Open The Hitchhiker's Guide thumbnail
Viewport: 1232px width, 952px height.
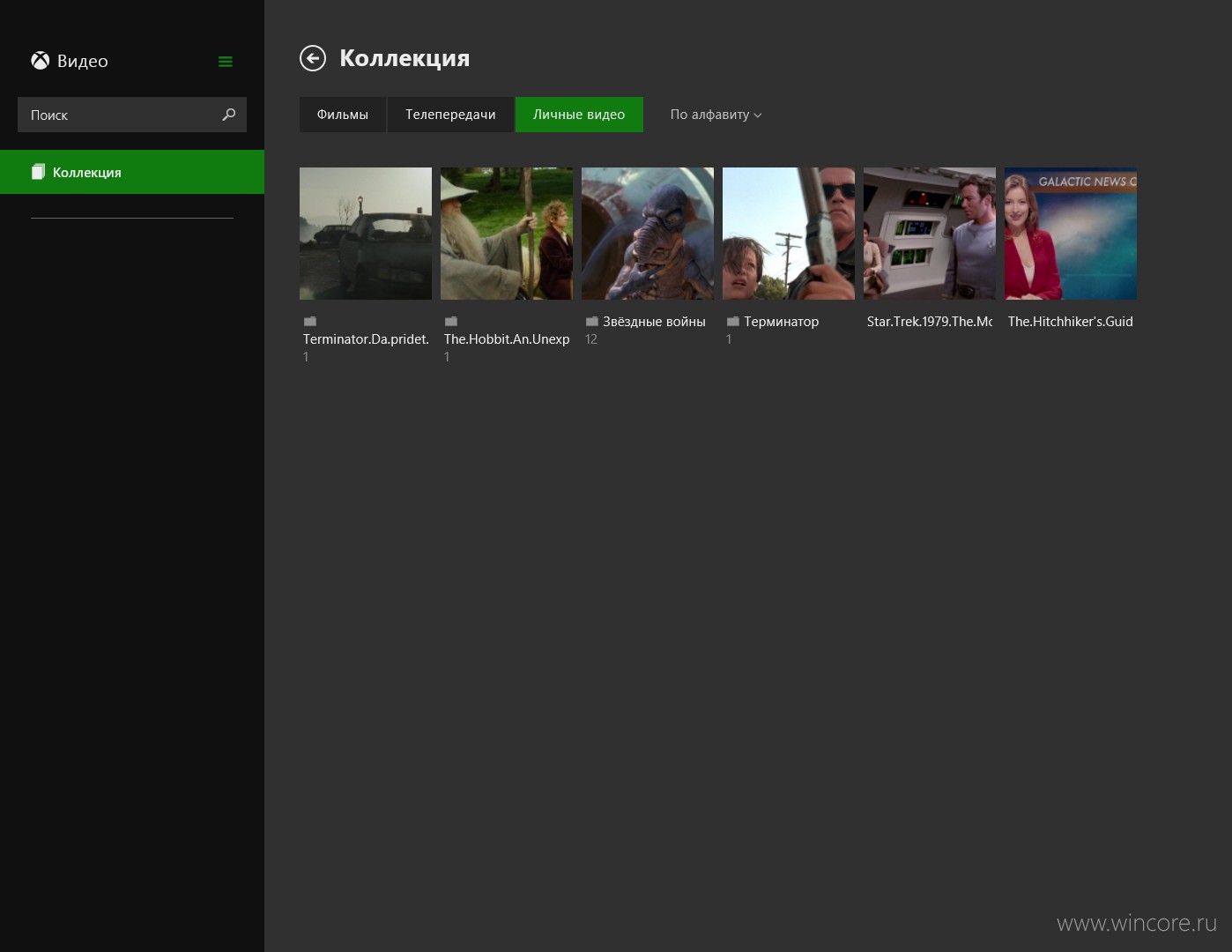[x=1071, y=234]
